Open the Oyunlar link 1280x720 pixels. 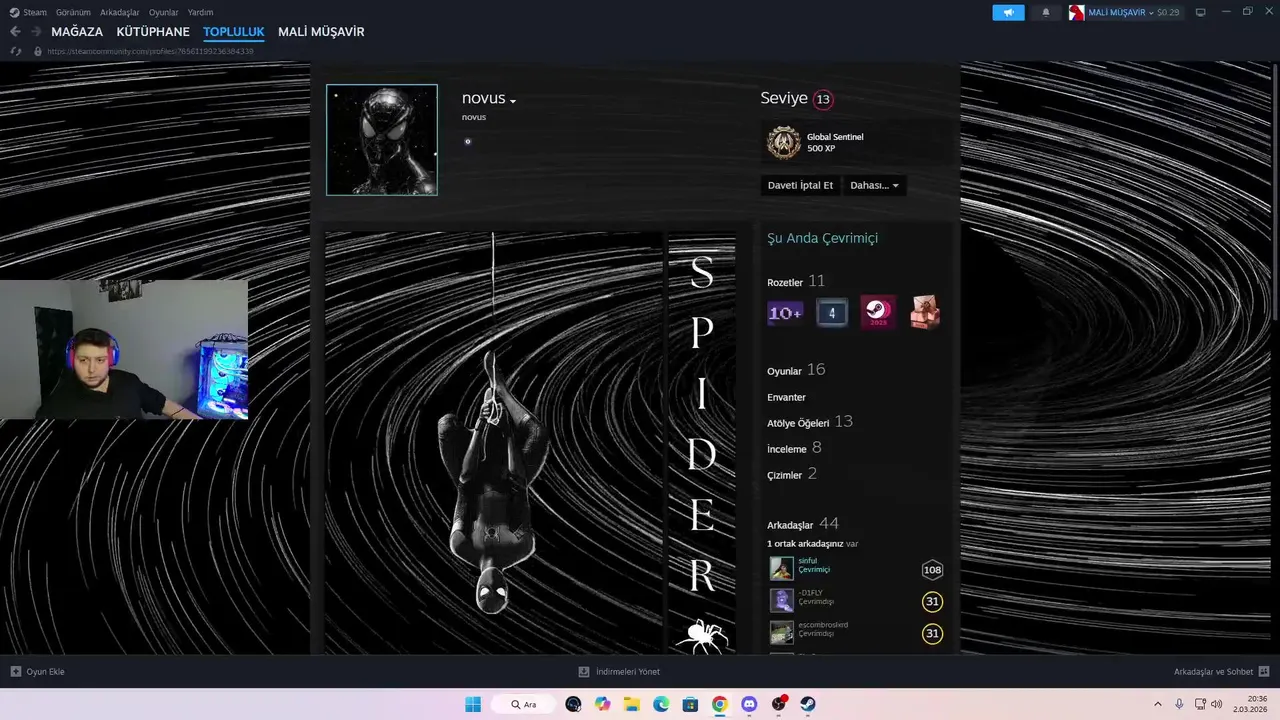click(784, 371)
